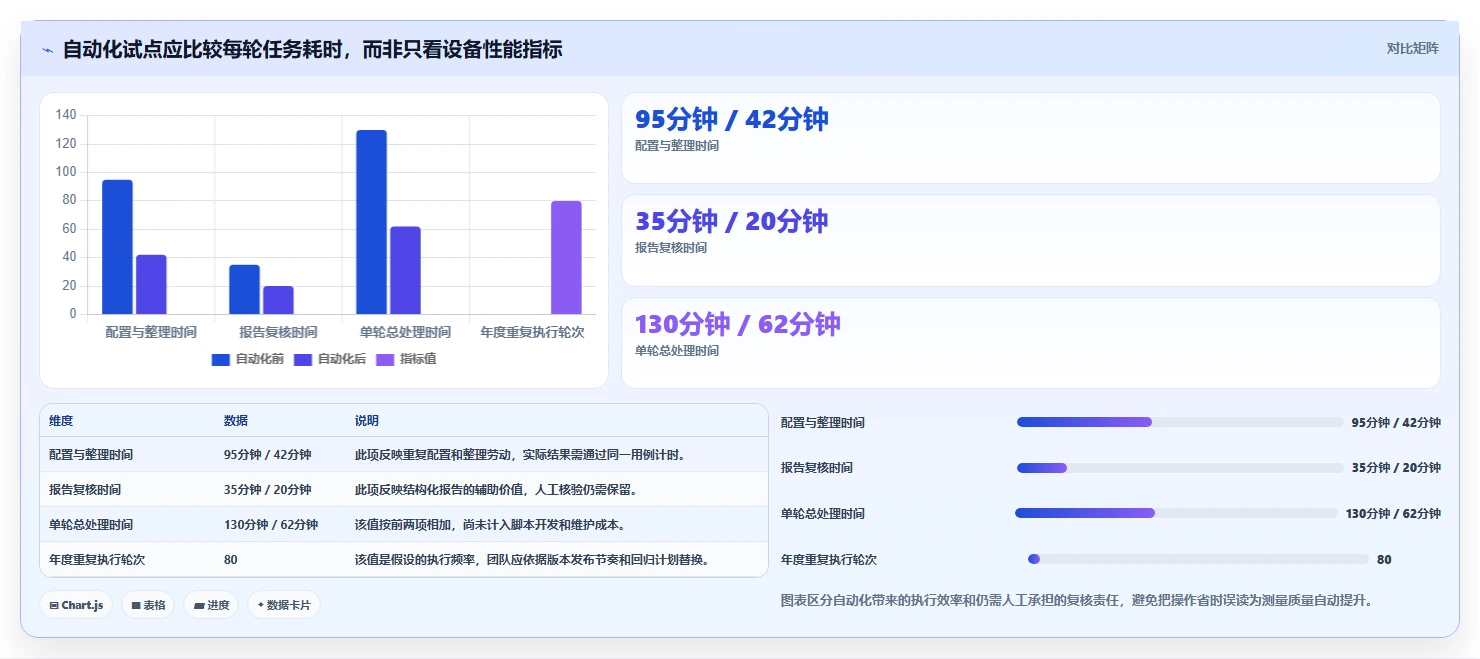Viewport: 1480px width, 659px height.
Task: Click the 进度 tag chip
Action: coord(211,605)
